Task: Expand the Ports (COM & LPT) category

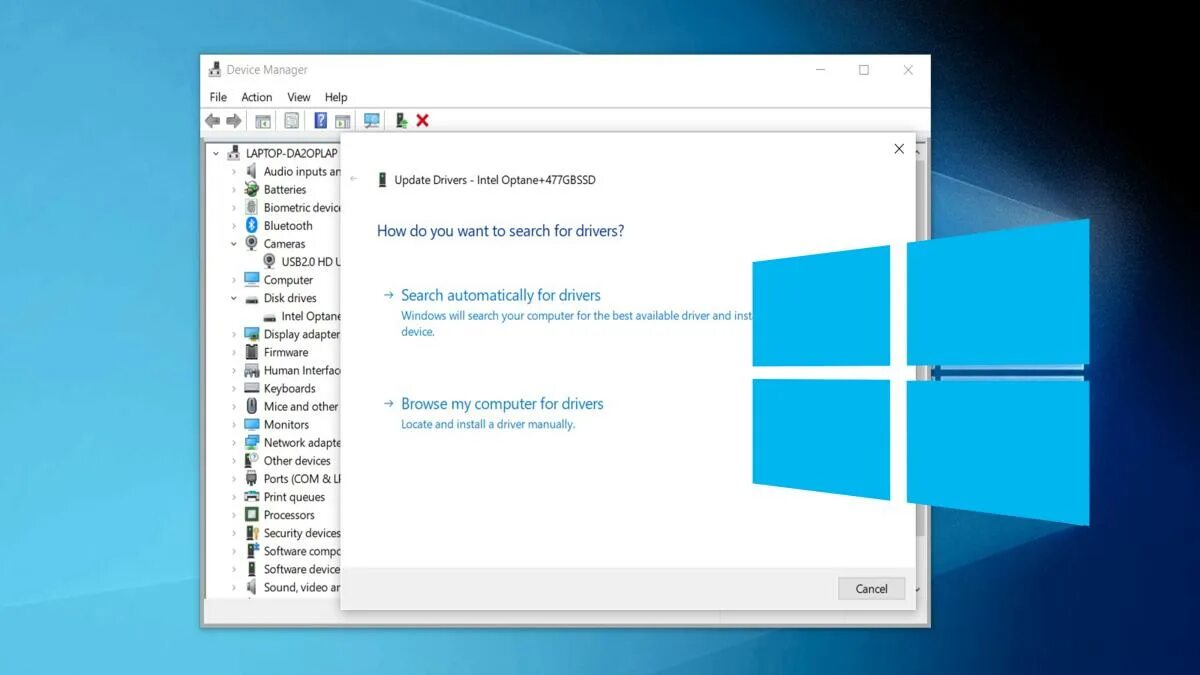Action: pyautogui.click(x=234, y=478)
